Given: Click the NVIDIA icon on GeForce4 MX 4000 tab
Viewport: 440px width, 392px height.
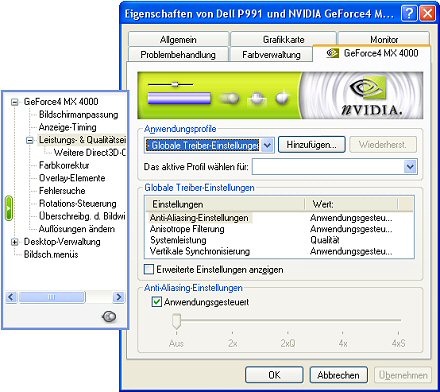Looking at the screenshot, I should (x=332, y=53).
